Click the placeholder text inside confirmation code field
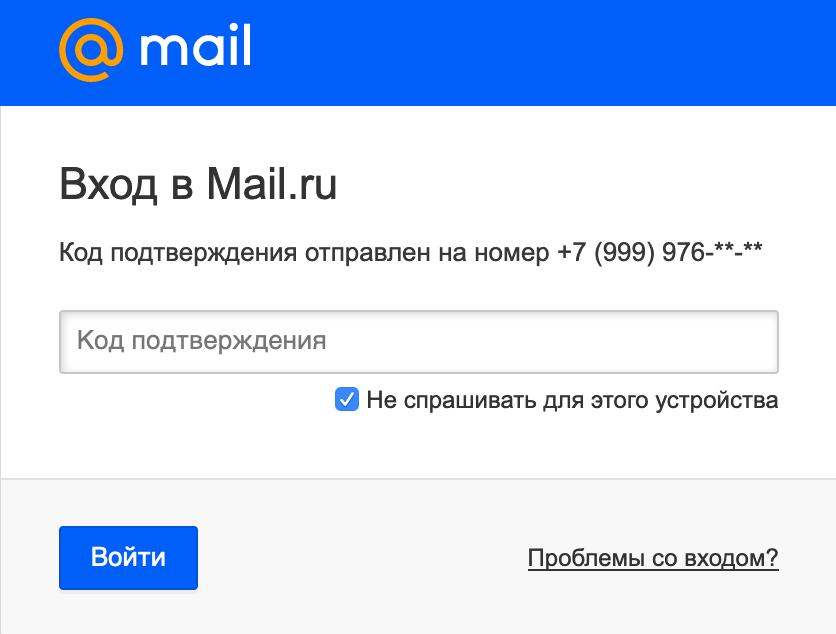The width and height of the screenshot is (836, 634). coord(202,341)
